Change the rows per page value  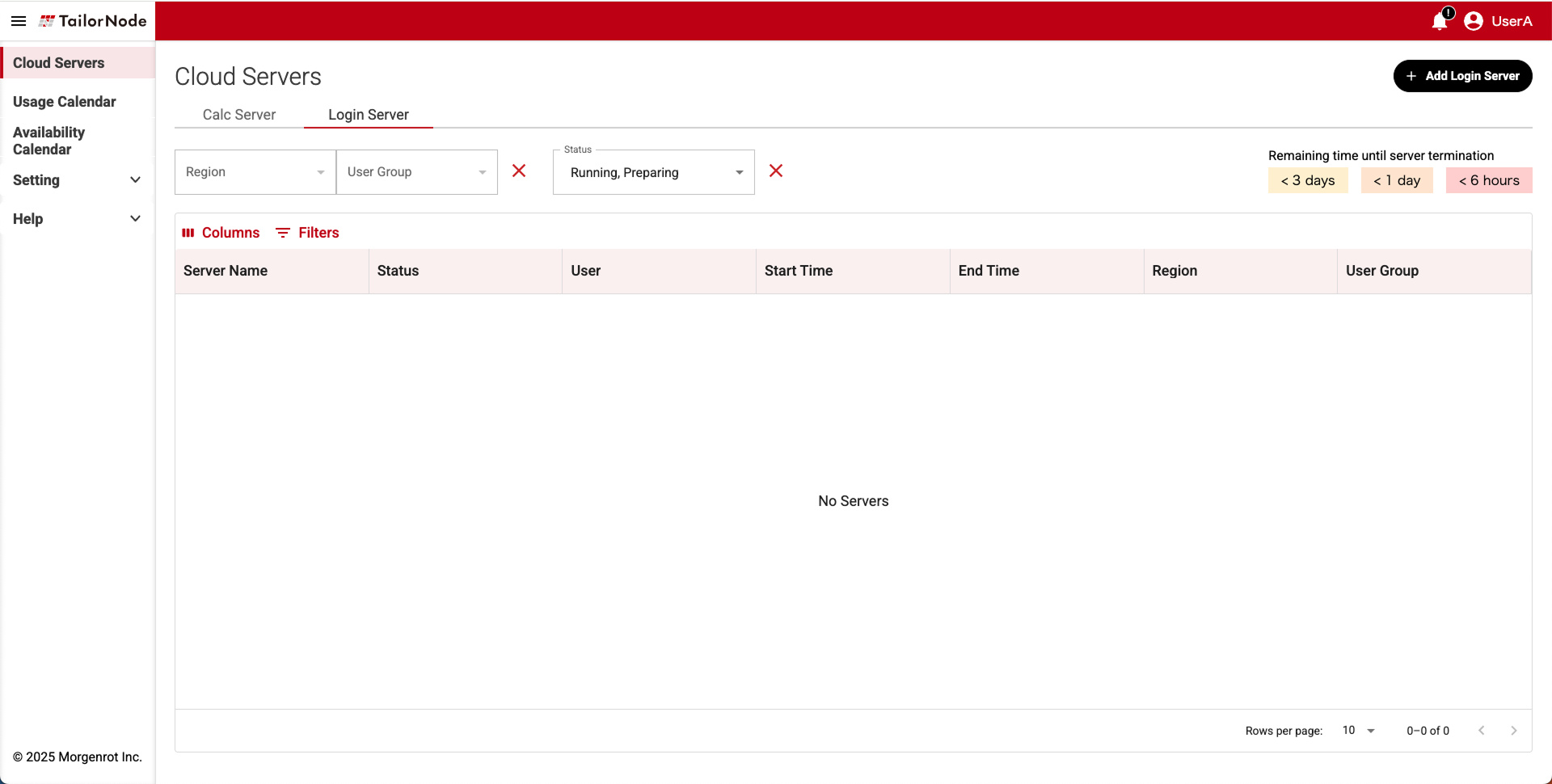point(1359,731)
